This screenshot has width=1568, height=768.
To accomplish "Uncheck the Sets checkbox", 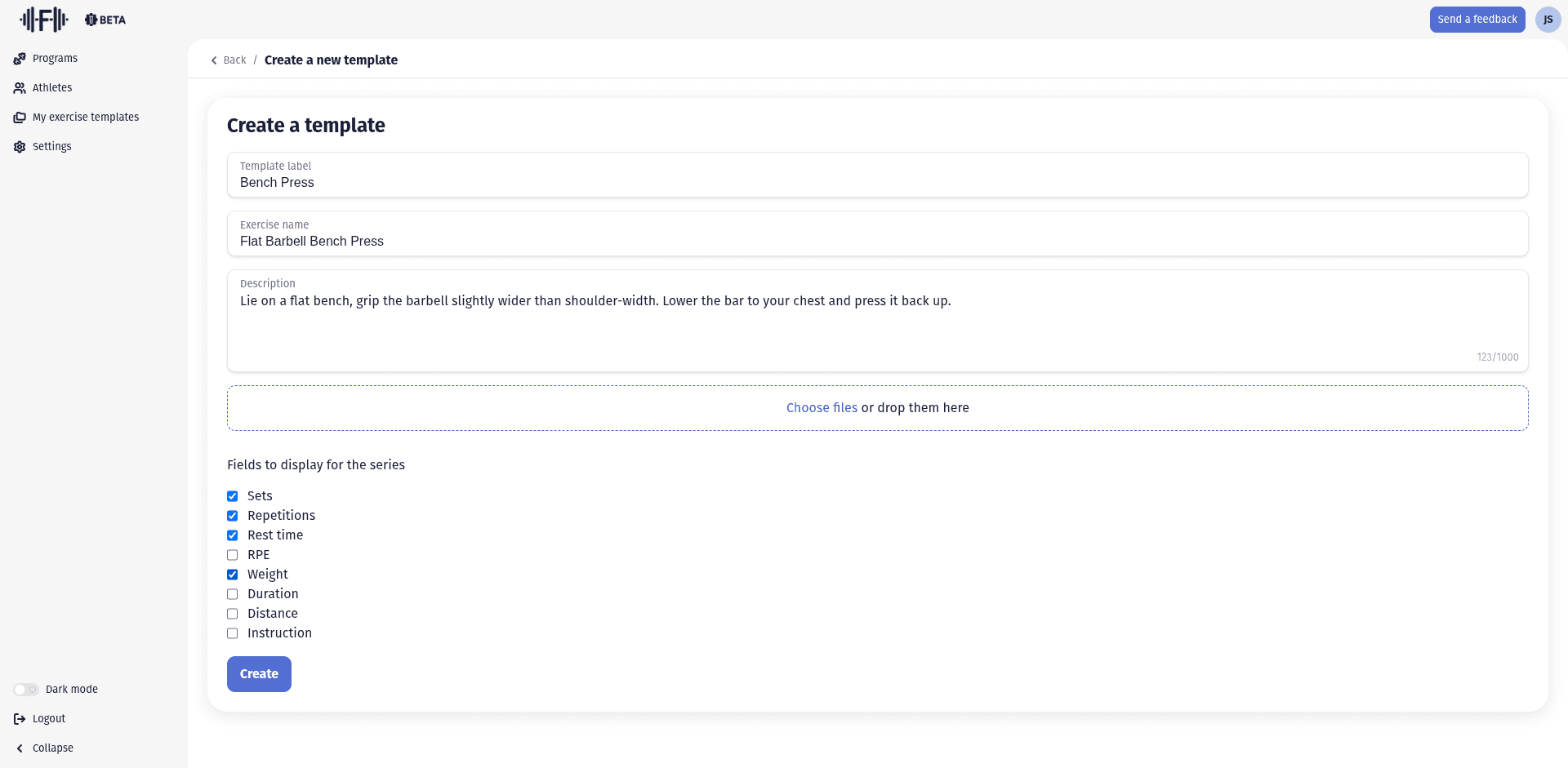I will tap(233, 496).
